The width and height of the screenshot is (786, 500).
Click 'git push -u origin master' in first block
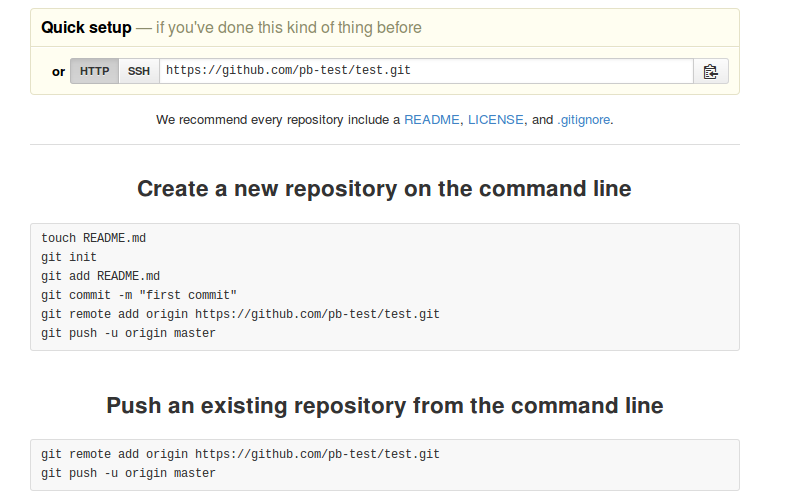coord(128,333)
